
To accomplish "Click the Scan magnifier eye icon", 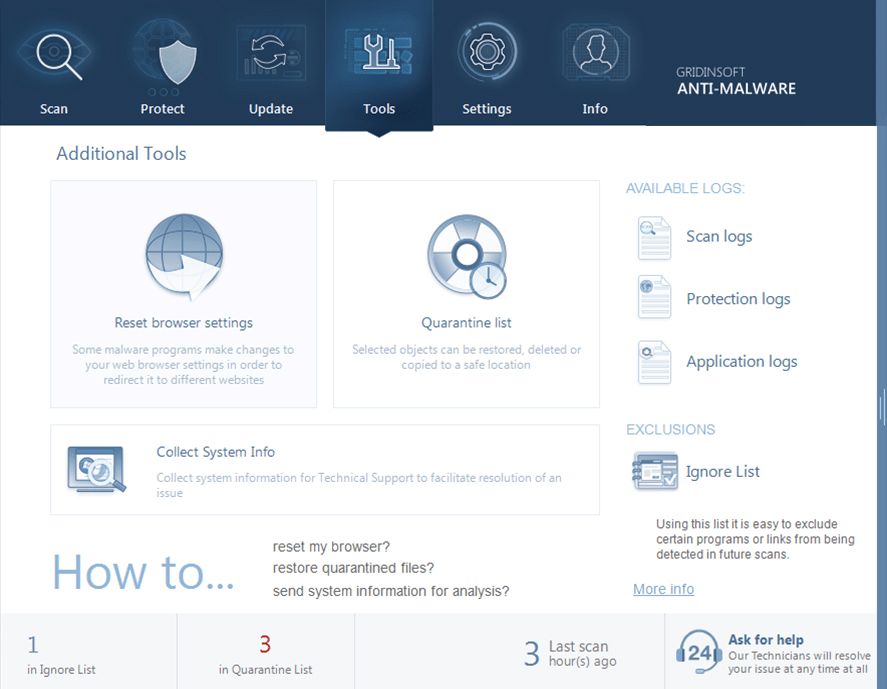I will coord(54,54).
